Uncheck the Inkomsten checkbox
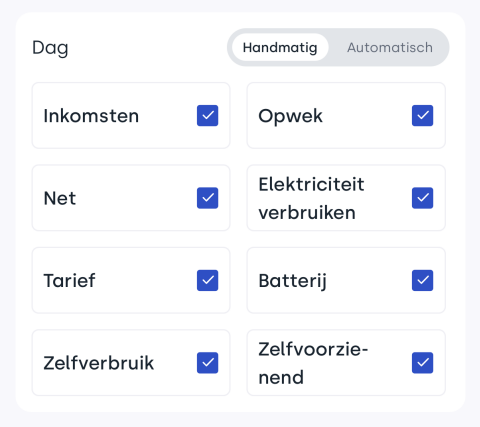Viewport: 480px width, 427px height. pos(207,116)
